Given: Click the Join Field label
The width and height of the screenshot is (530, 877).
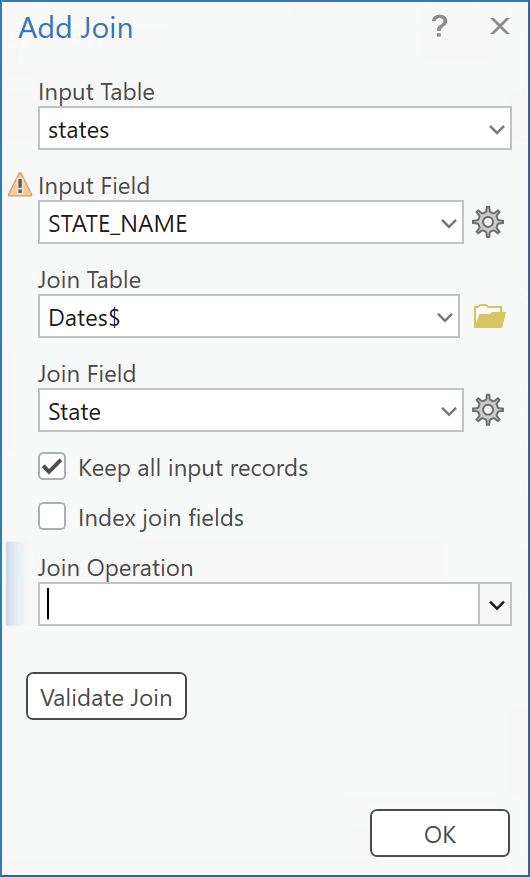Looking at the screenshot, I should click(87, 374).
